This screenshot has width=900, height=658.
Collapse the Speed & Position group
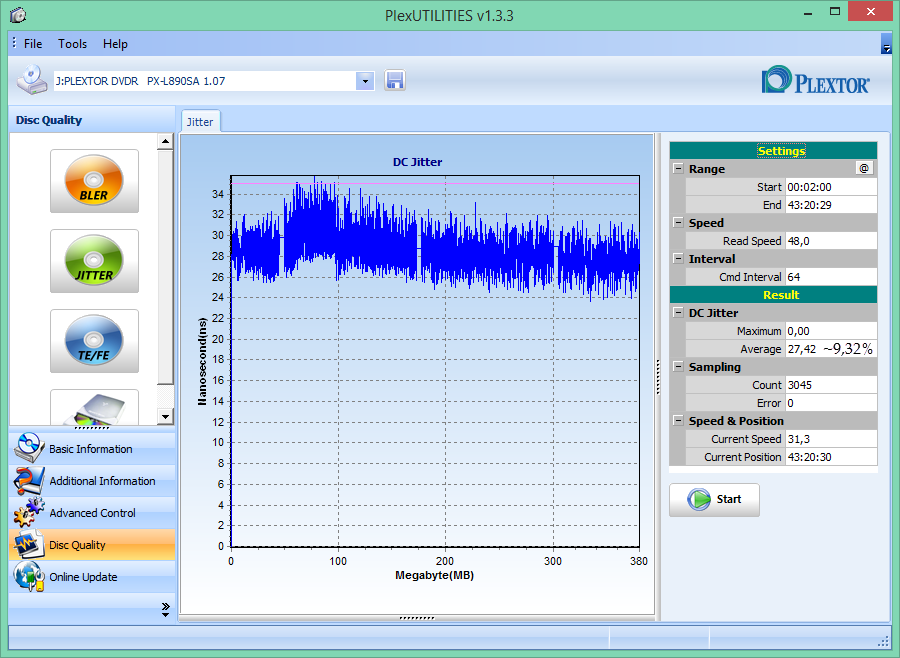pos(678,421)
